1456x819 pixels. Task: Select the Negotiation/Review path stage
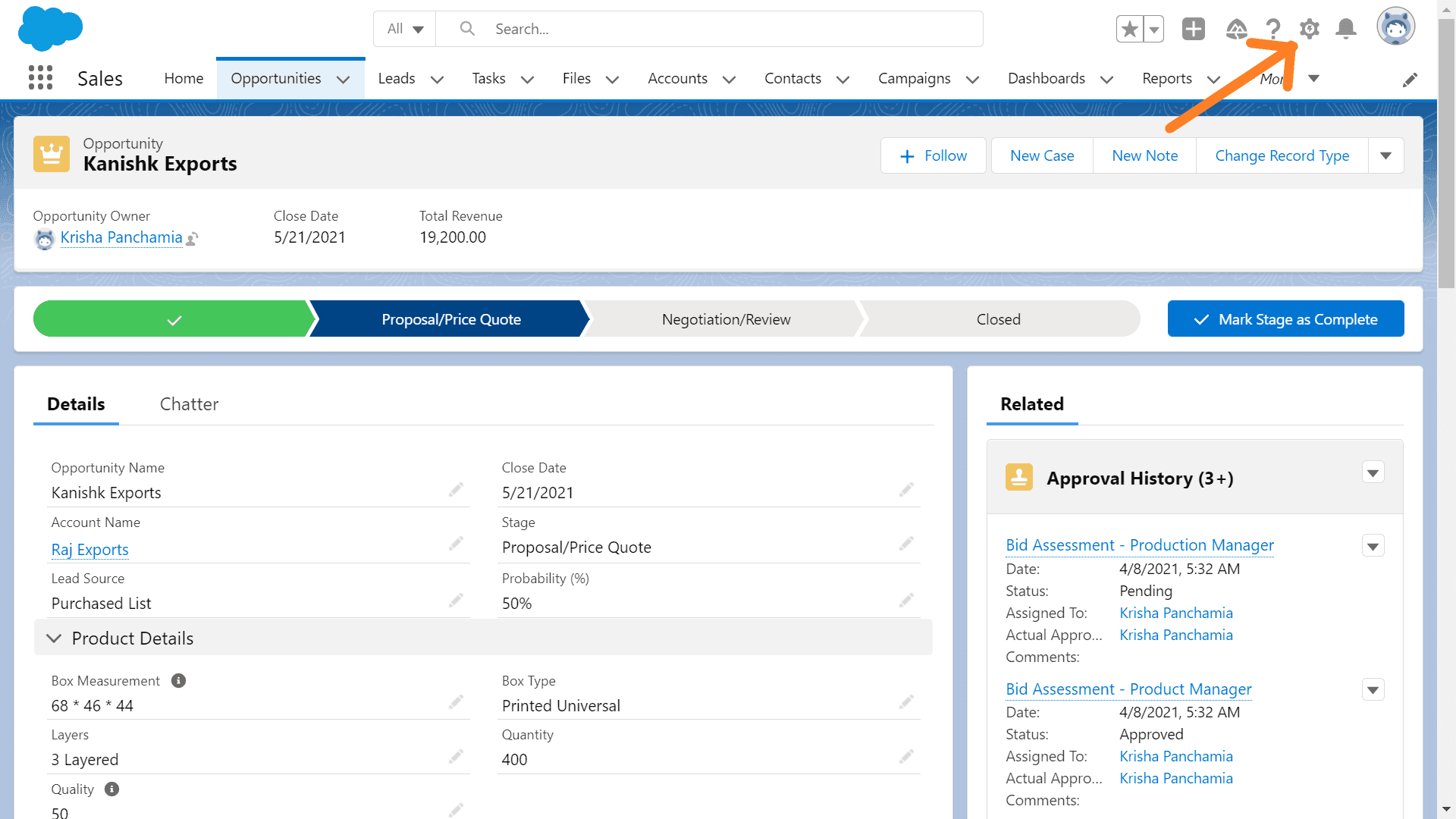[726, 319]
